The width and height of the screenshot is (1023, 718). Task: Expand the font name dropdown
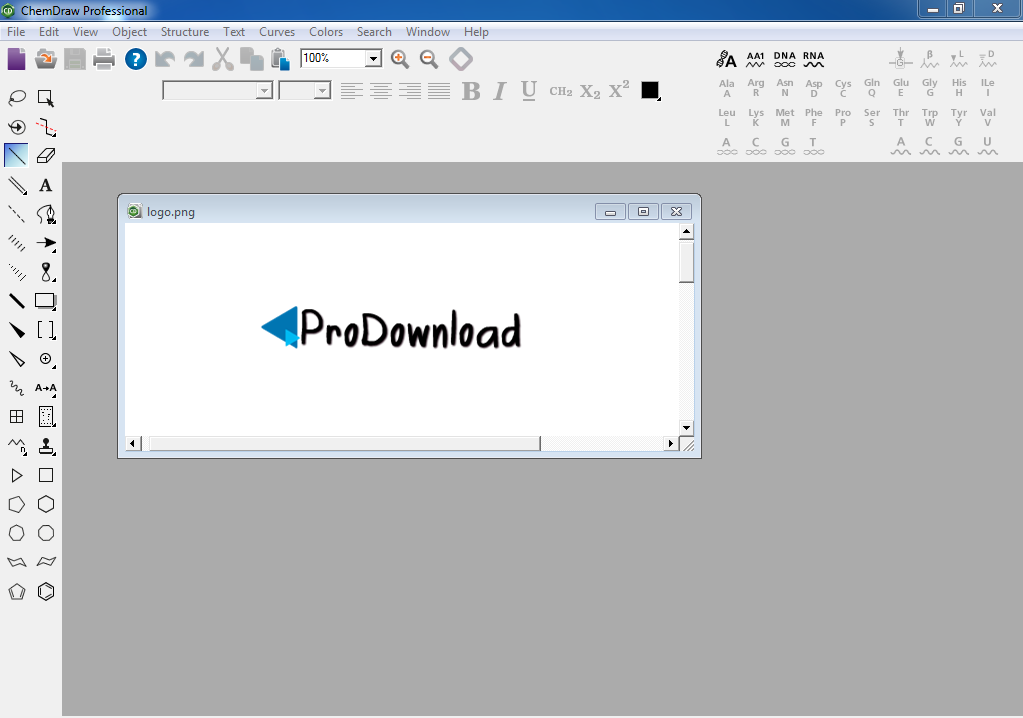tap(264, 91)
